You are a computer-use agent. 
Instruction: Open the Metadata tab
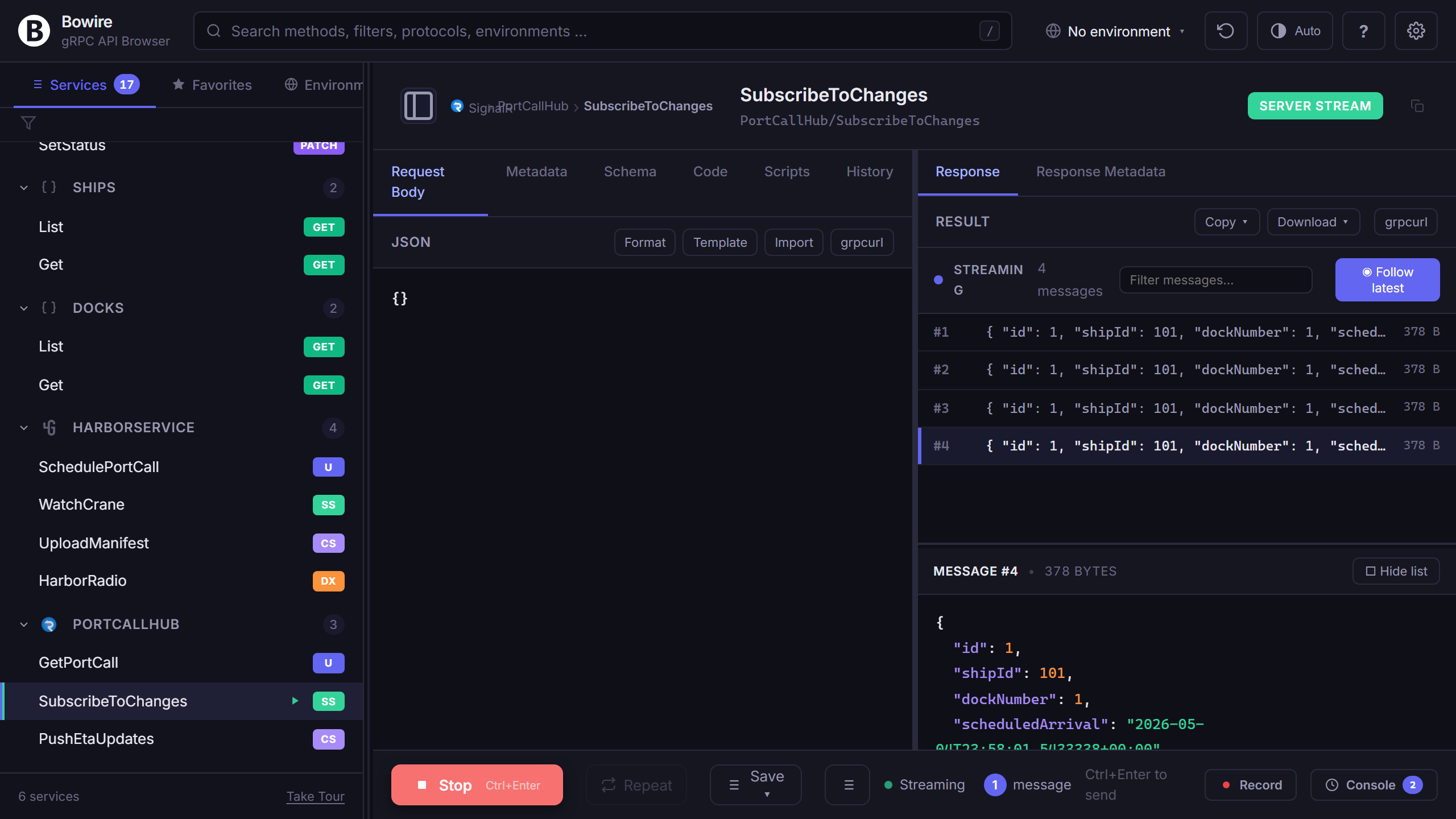tap(536, 172)
